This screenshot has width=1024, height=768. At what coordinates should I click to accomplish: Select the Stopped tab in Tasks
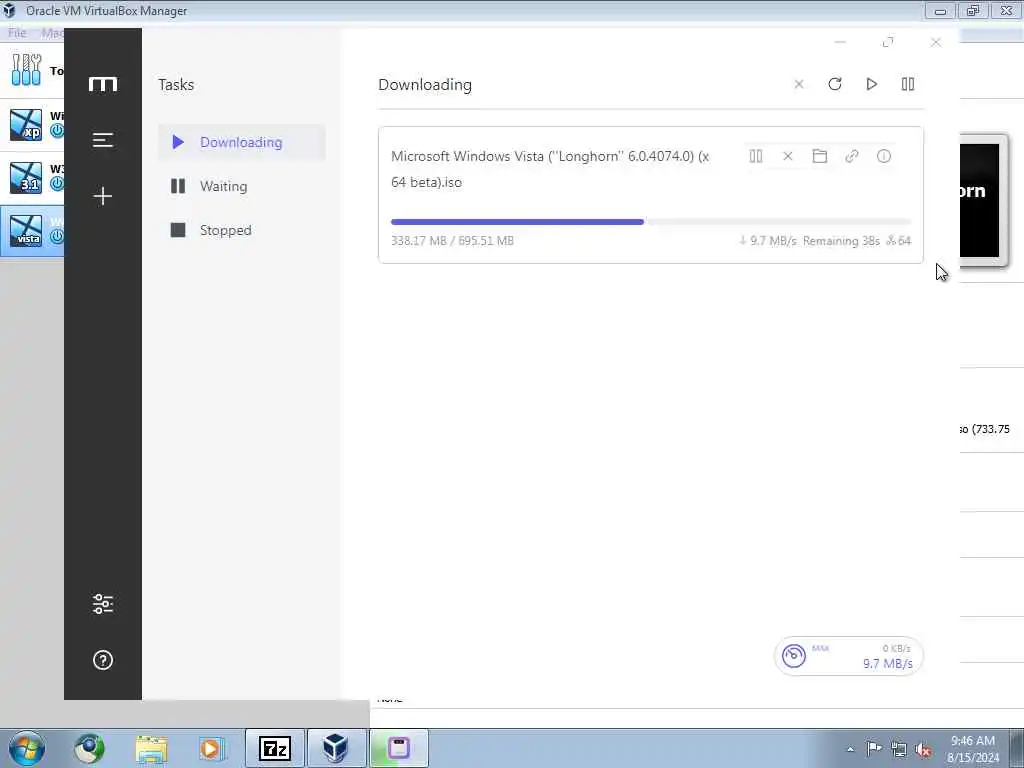point(242,230)
